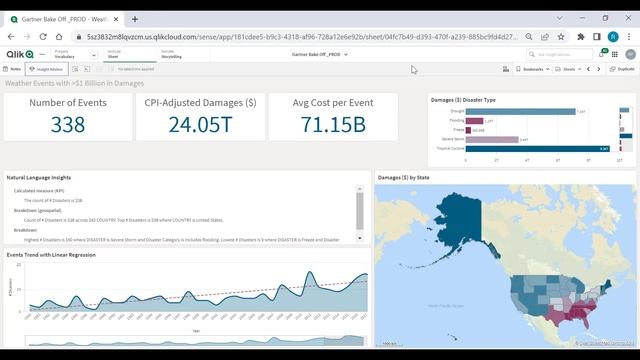Open the browser side panel icon
The height and width of the screenshot is (360, 640).
[597, 37]
